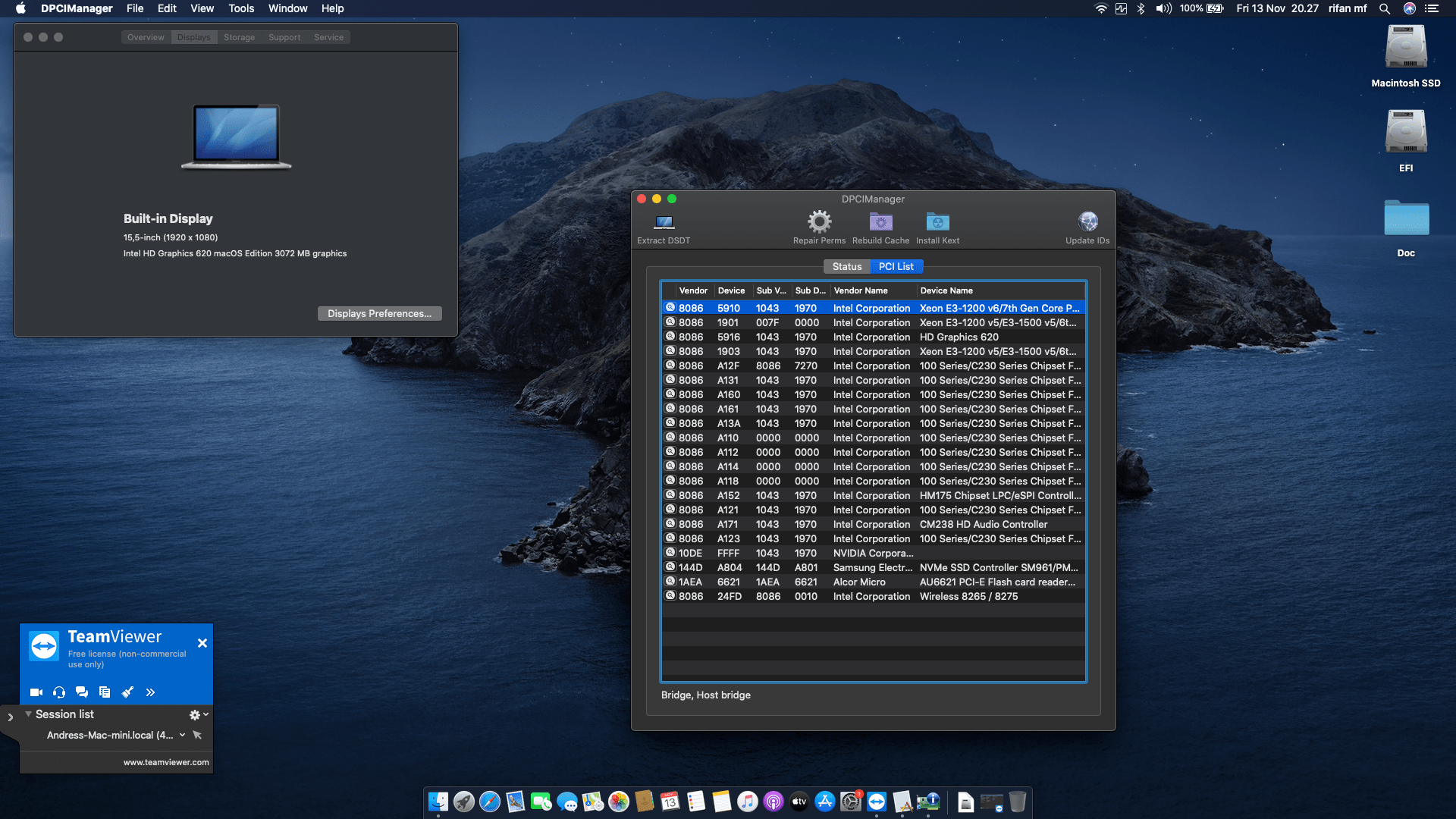This screenshot has width=1456, height=819.
Task: Click the Displays Preferences button
Action: 379,313
